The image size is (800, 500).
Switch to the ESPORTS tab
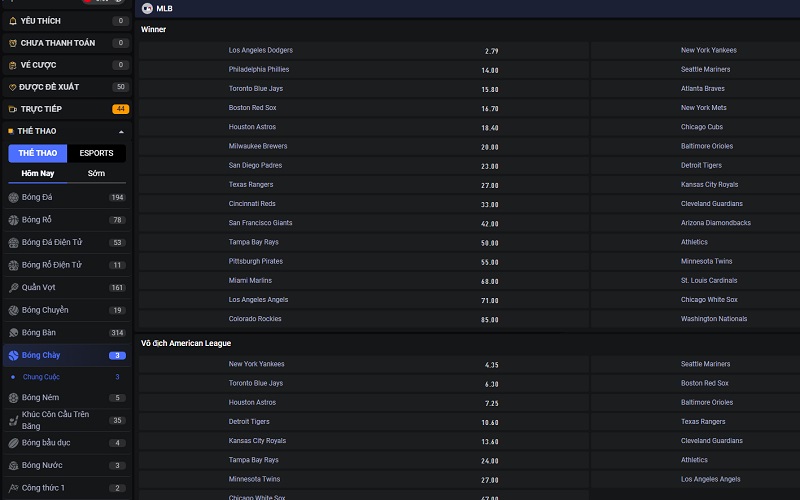pyautogui.click(x=96, y=153)
